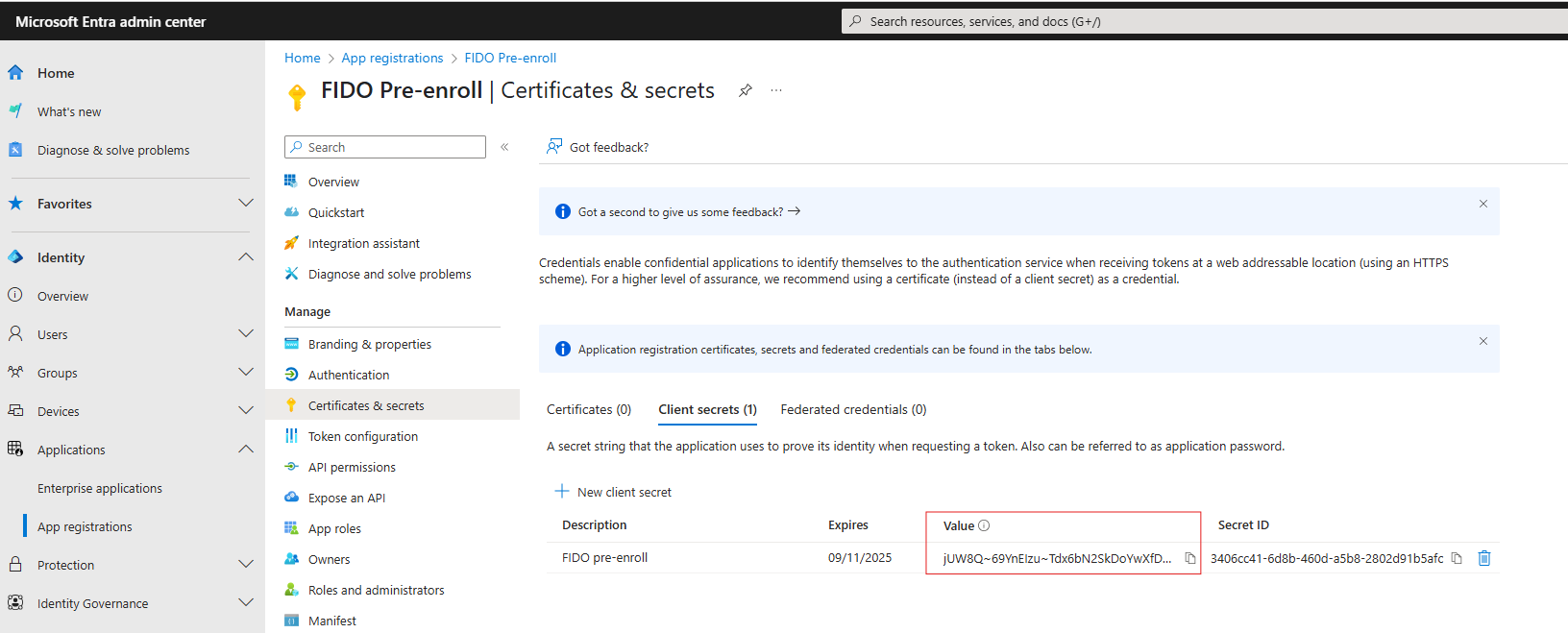Click the Protection lock icon
Image resolution: width=1568 pixels, height=633 pixels.
tap(15, 564)
